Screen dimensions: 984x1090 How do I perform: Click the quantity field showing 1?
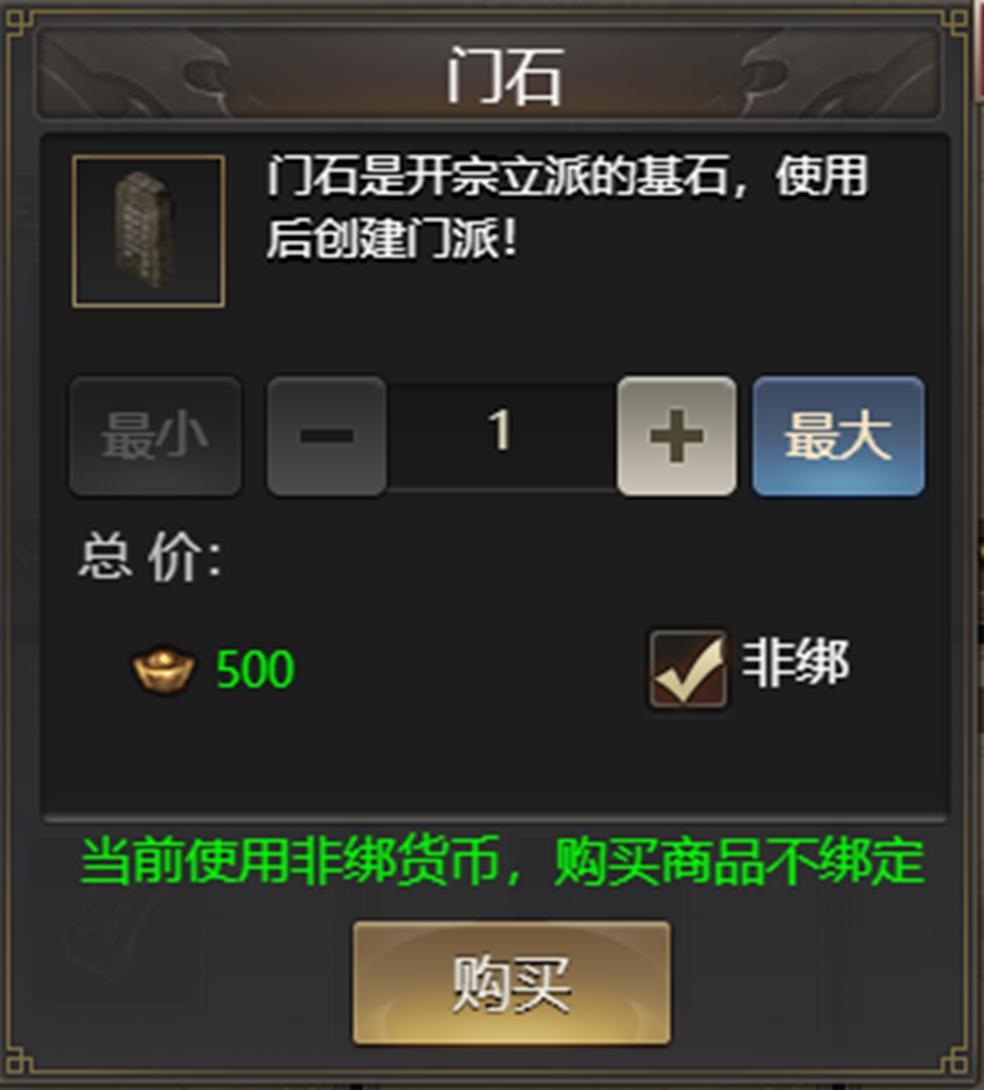click(501, 436)
